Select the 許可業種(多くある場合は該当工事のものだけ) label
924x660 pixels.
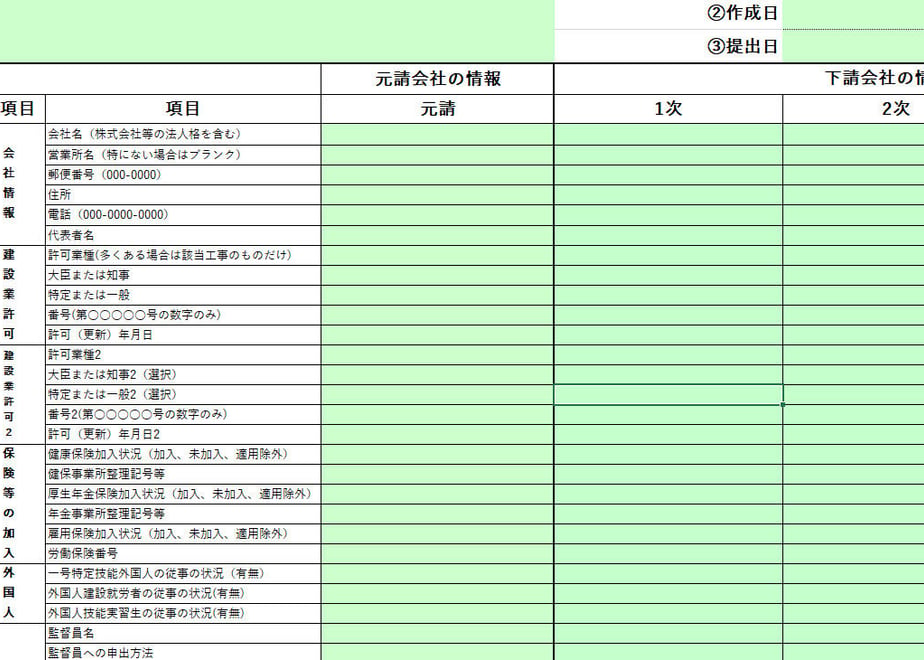point(170,255)
